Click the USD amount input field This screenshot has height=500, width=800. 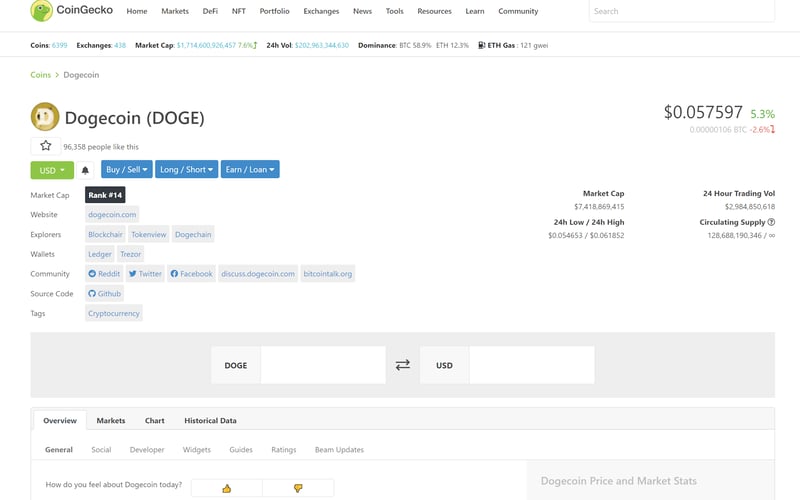(532, 365)
